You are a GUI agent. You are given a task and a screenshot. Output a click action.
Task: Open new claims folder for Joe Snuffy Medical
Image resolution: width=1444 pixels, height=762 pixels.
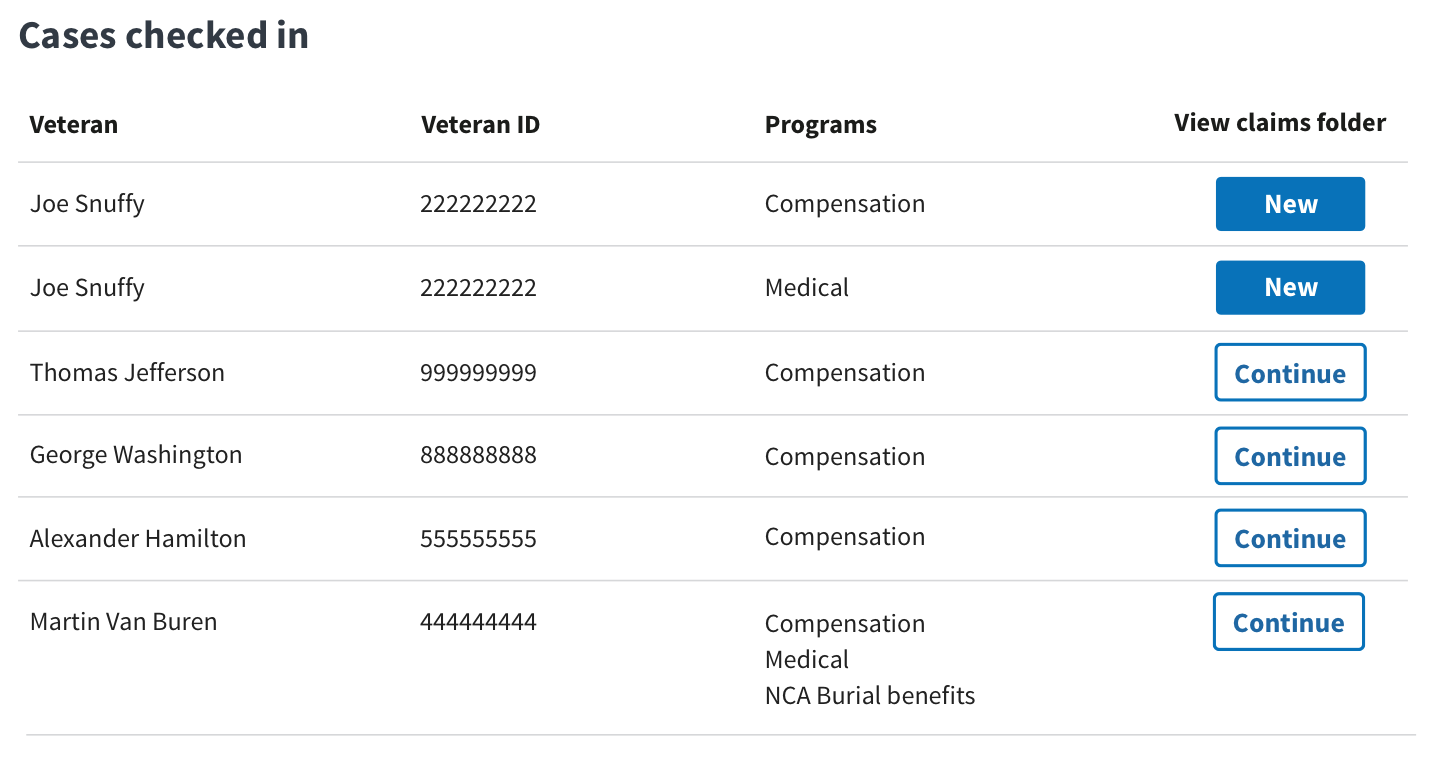[x=1290, y=288]
